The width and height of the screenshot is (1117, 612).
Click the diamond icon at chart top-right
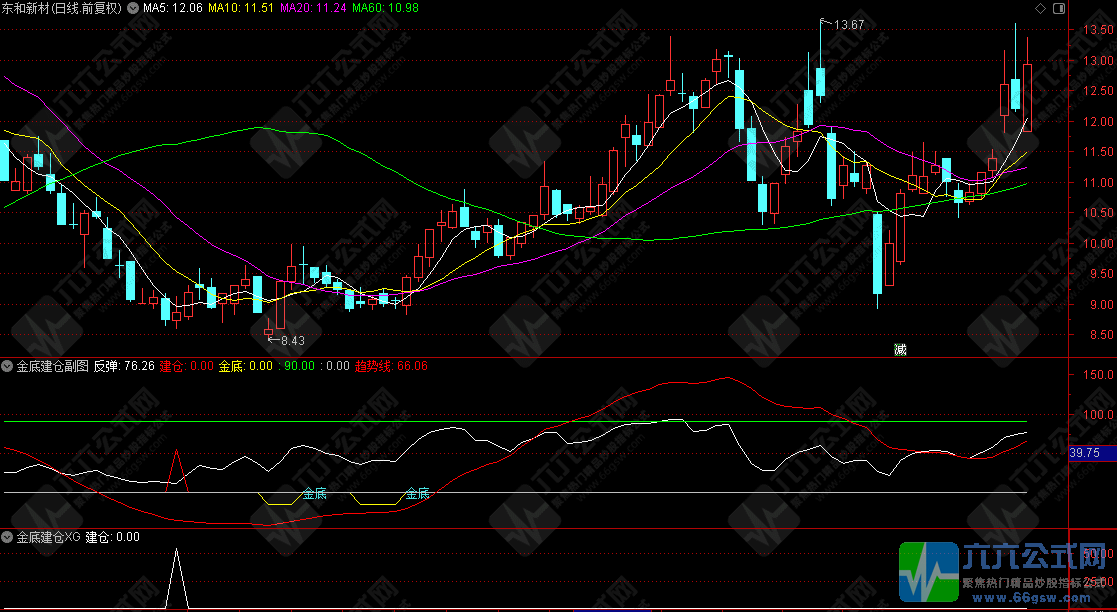[x=1040, y=8]
